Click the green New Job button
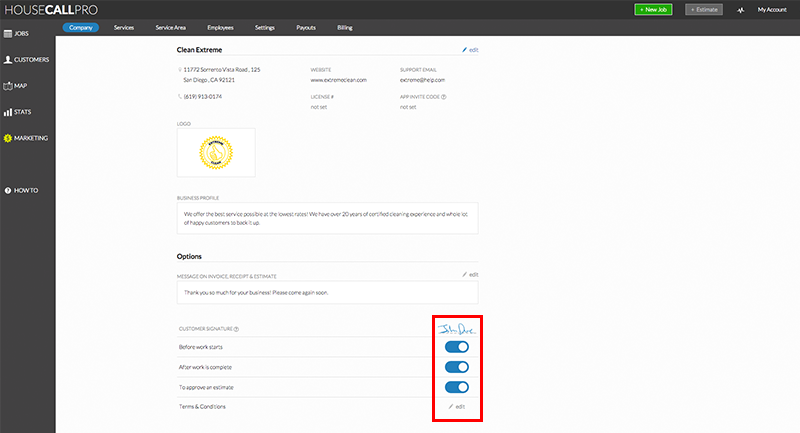 click(x=653, y=9)
